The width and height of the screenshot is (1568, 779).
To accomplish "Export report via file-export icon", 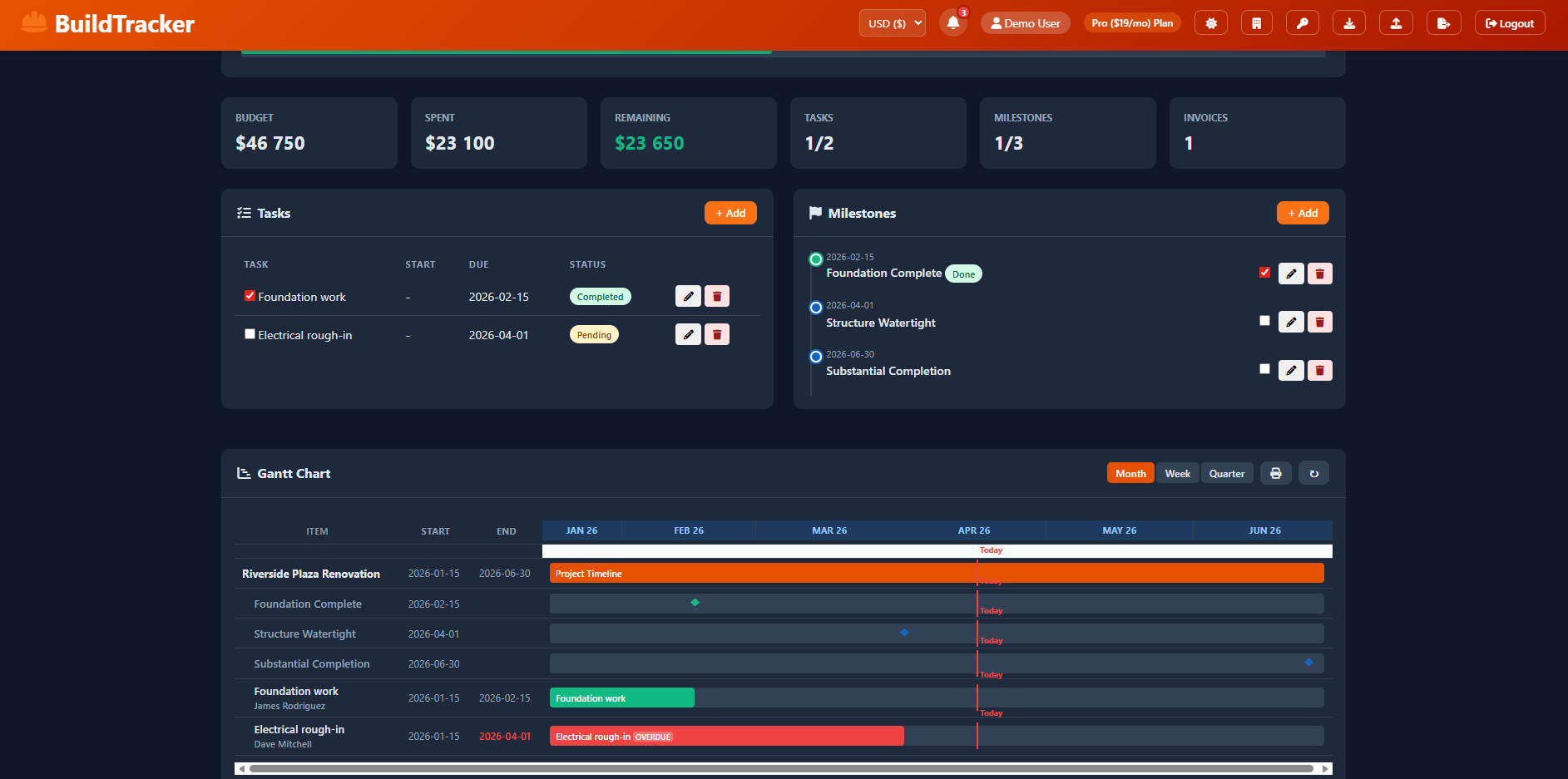I will (1443, 22).
